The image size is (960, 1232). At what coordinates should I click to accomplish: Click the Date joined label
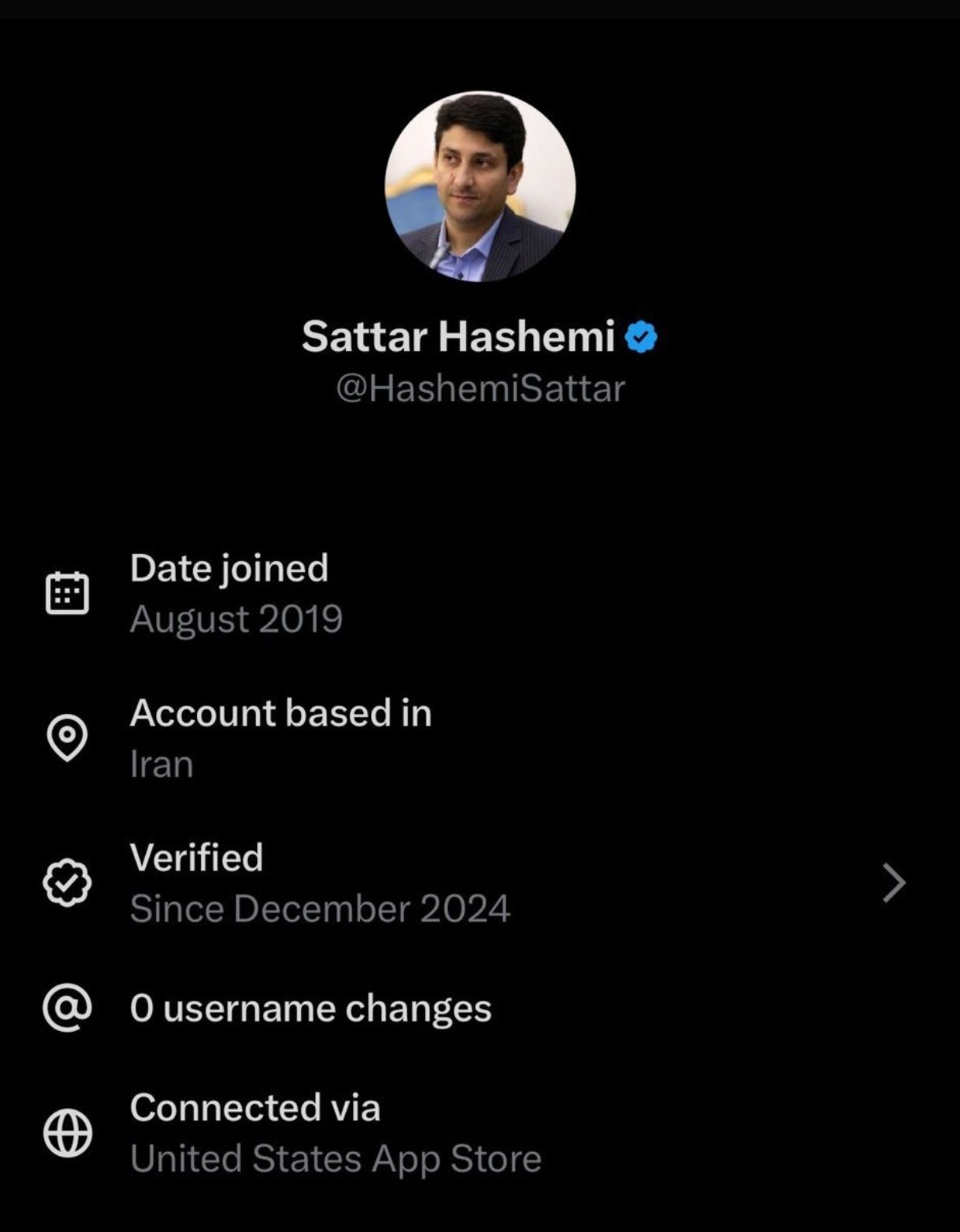(x=229, y=568)
